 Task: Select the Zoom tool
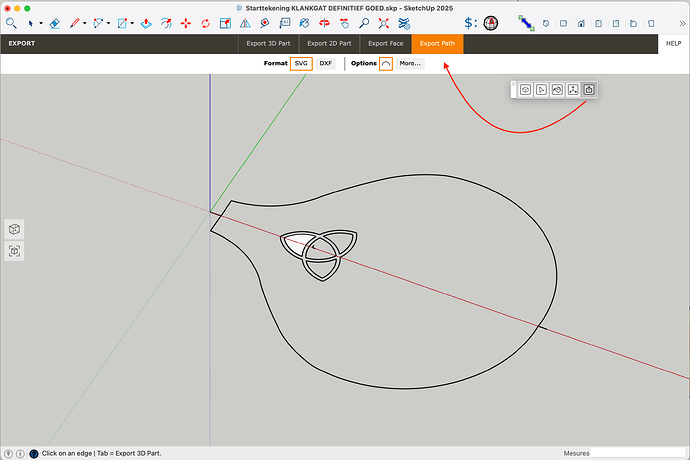pos(364,23)
